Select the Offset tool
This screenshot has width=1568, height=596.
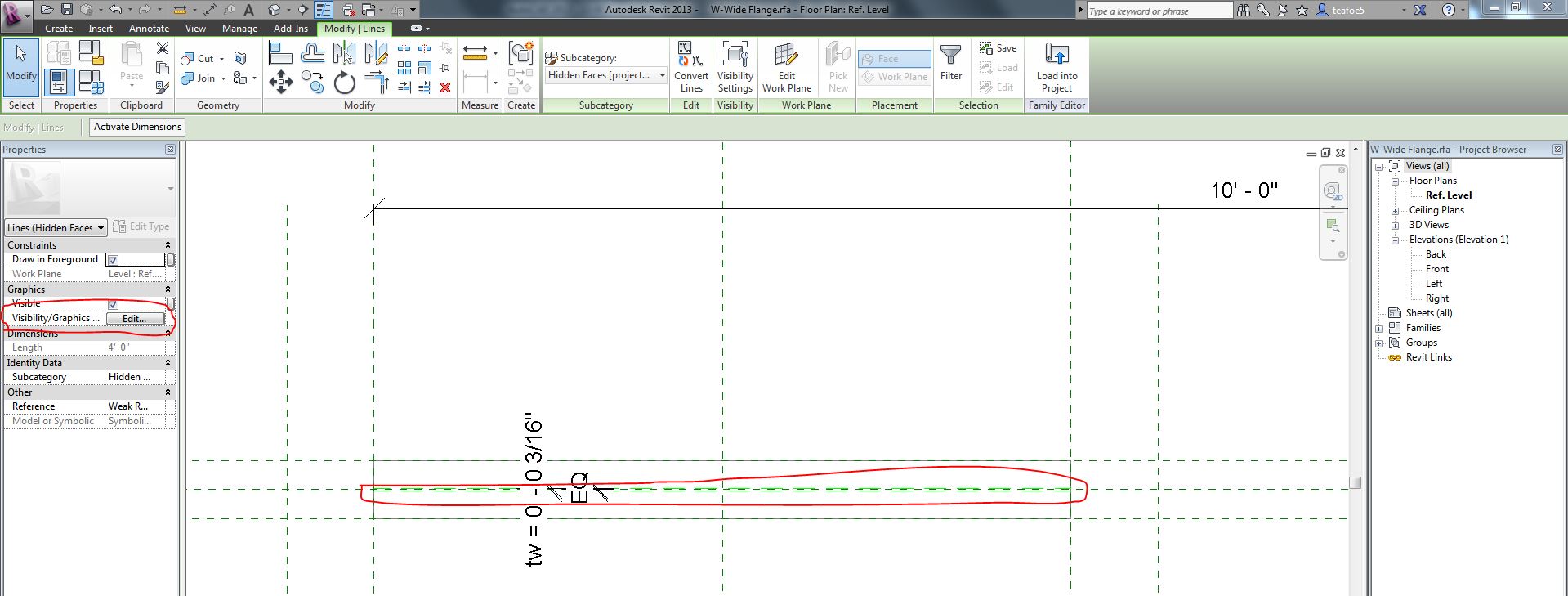pyautogui.click(x=312, y=54)
